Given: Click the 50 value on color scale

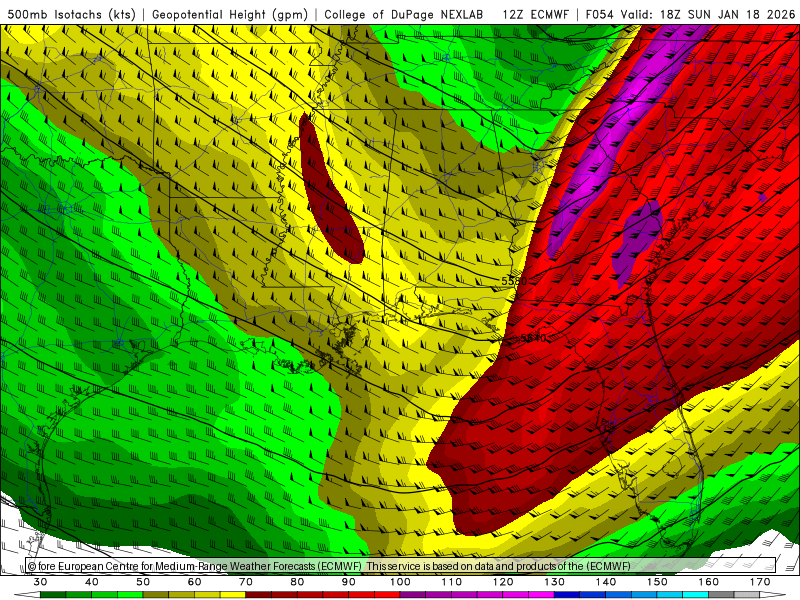Looking at the screenshot, I should point(143,582).
